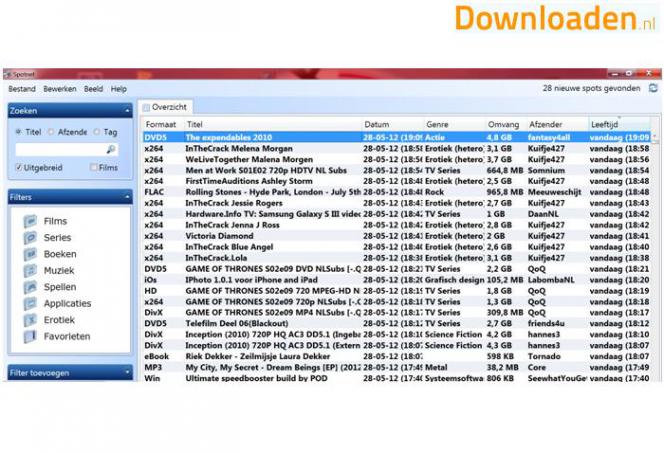The width and height of the screenshot is (664, 453).
Task: Select the Muziek filter icon
Action: (30, 271)
